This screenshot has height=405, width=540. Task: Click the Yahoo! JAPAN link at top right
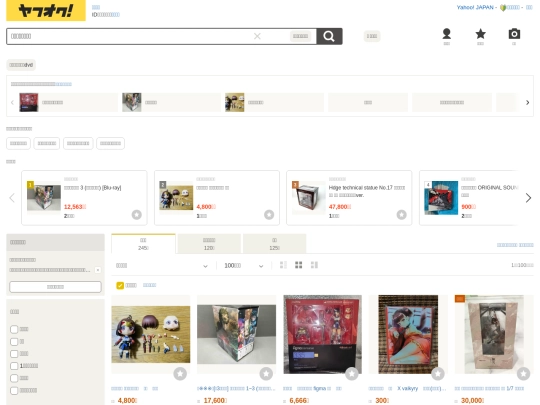point(475,7)
